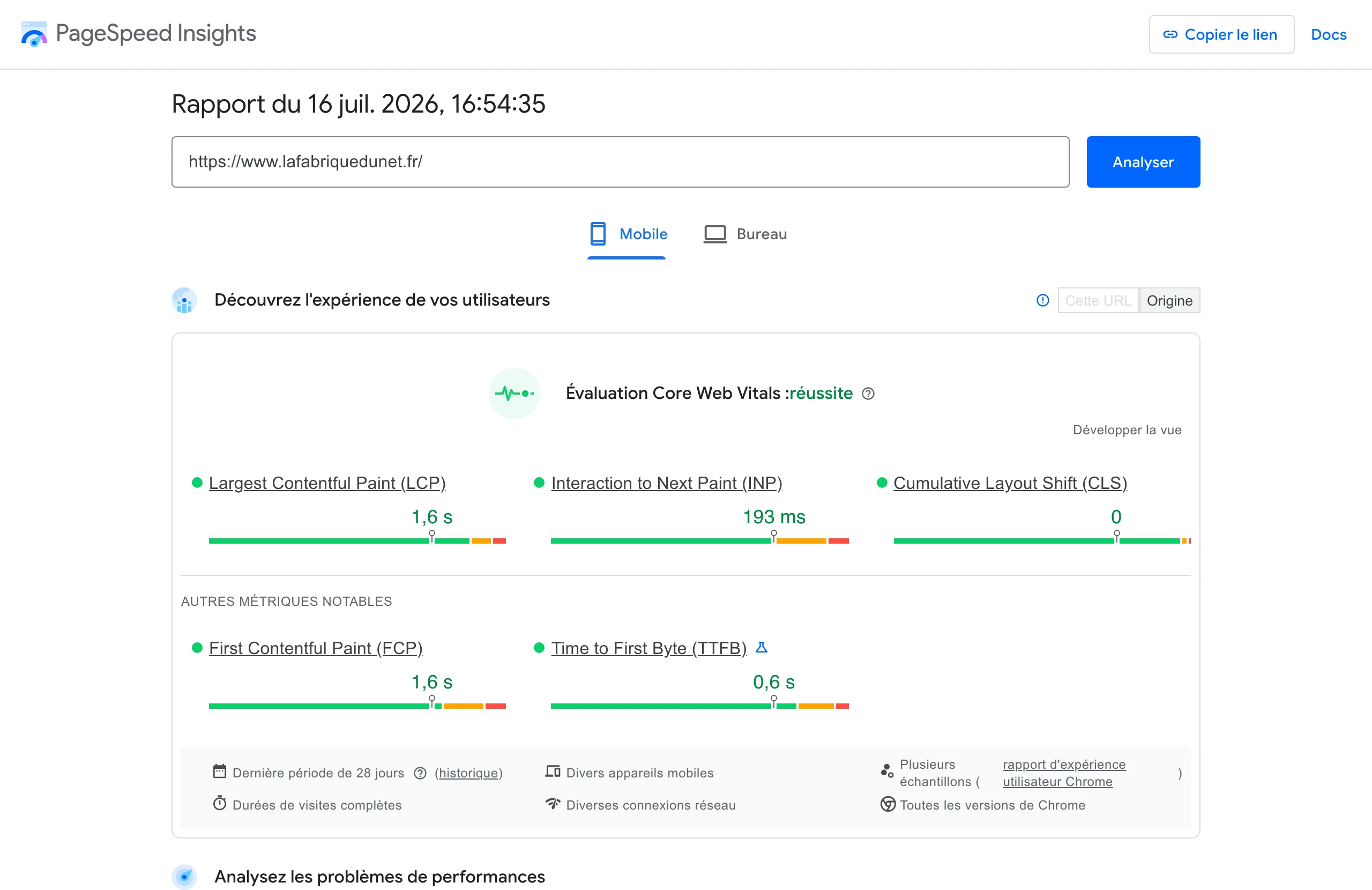The width and height of the screenshot is (1372, 890).
Task: Click the 0,6 s TTFB value
Action: point(773,682)
